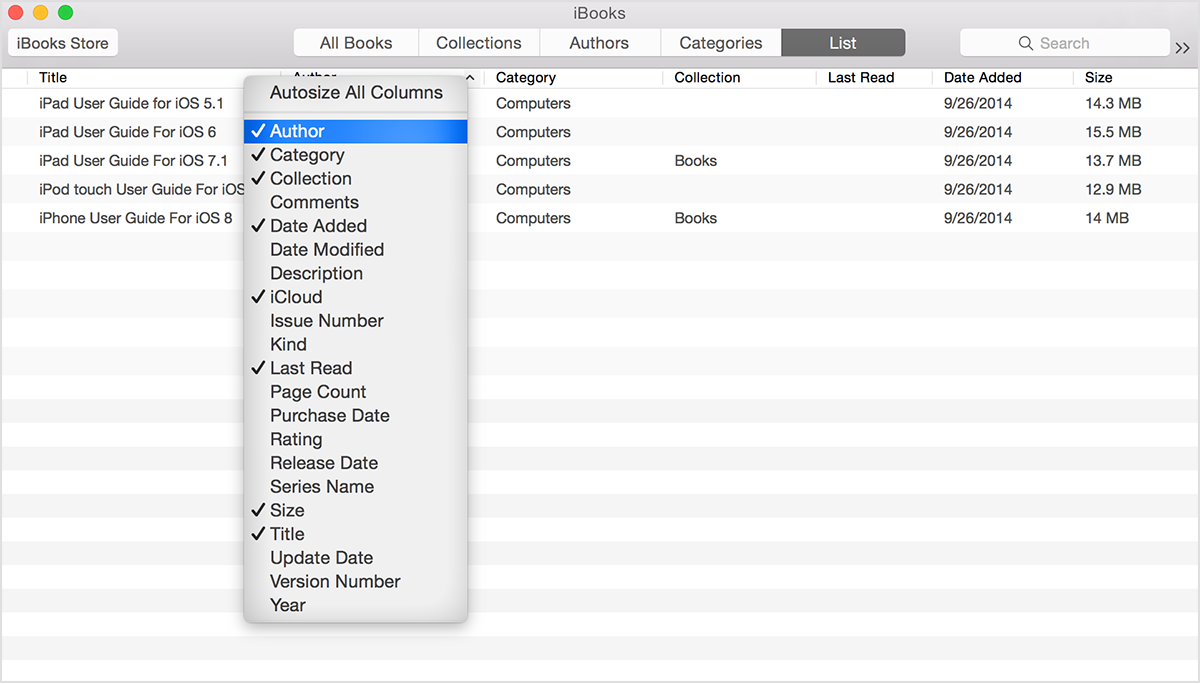Select iPhone User Guide For iOS 8
The width and height of the screenshot is (1200, 684).
coord(135,218)
